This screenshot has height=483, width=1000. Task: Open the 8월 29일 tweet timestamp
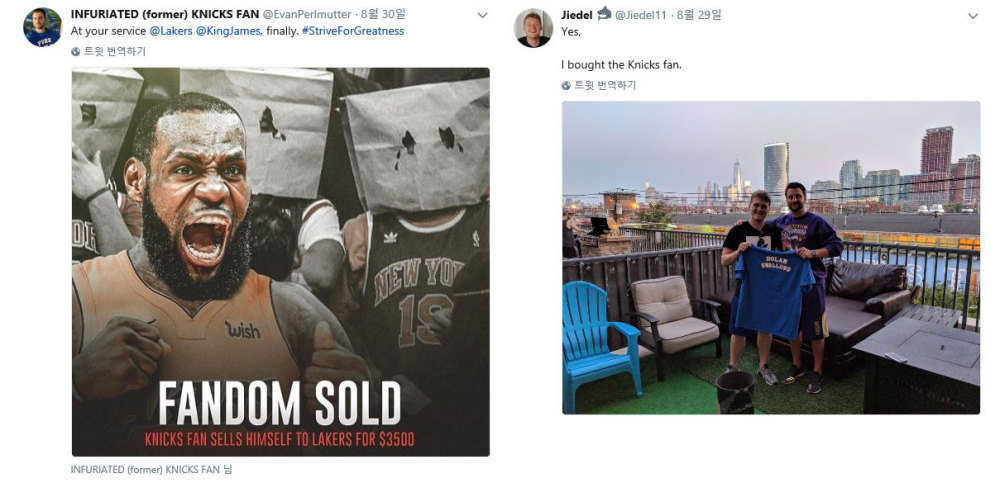(x=700, y=14)
